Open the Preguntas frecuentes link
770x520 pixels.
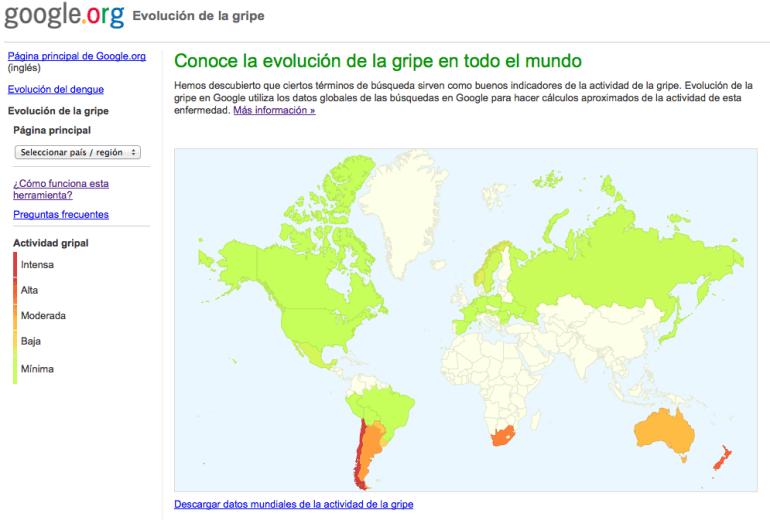[x=61, y=215]
